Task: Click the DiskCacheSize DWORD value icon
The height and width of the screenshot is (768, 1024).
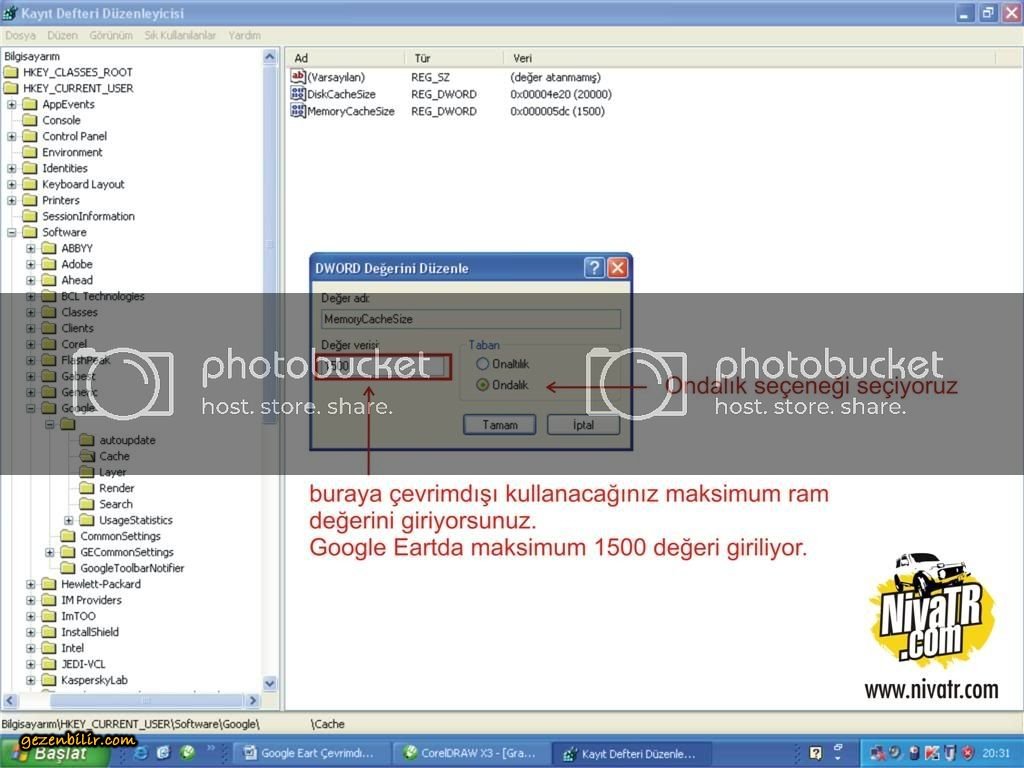Action: [x=297, y=94]
